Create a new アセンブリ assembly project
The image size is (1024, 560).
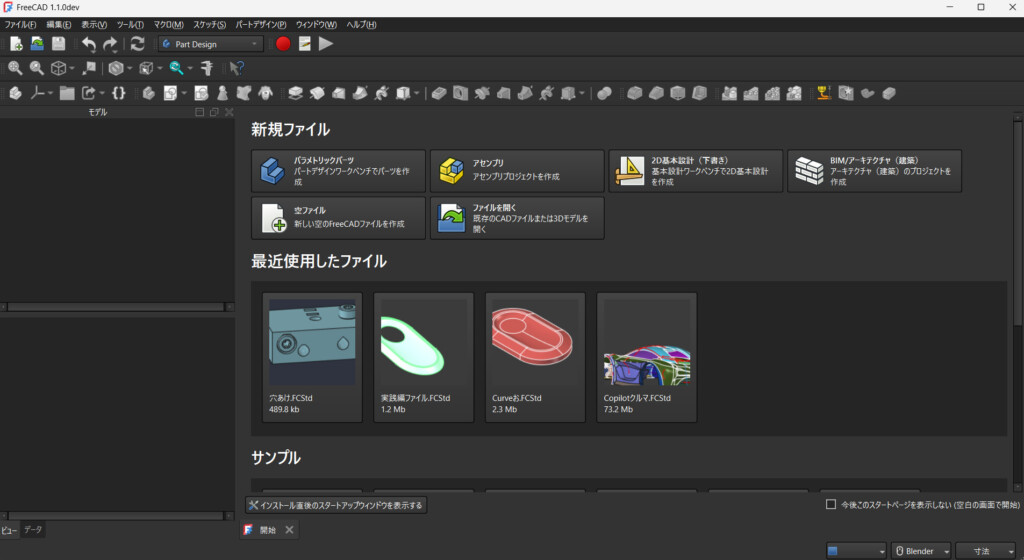517,171
